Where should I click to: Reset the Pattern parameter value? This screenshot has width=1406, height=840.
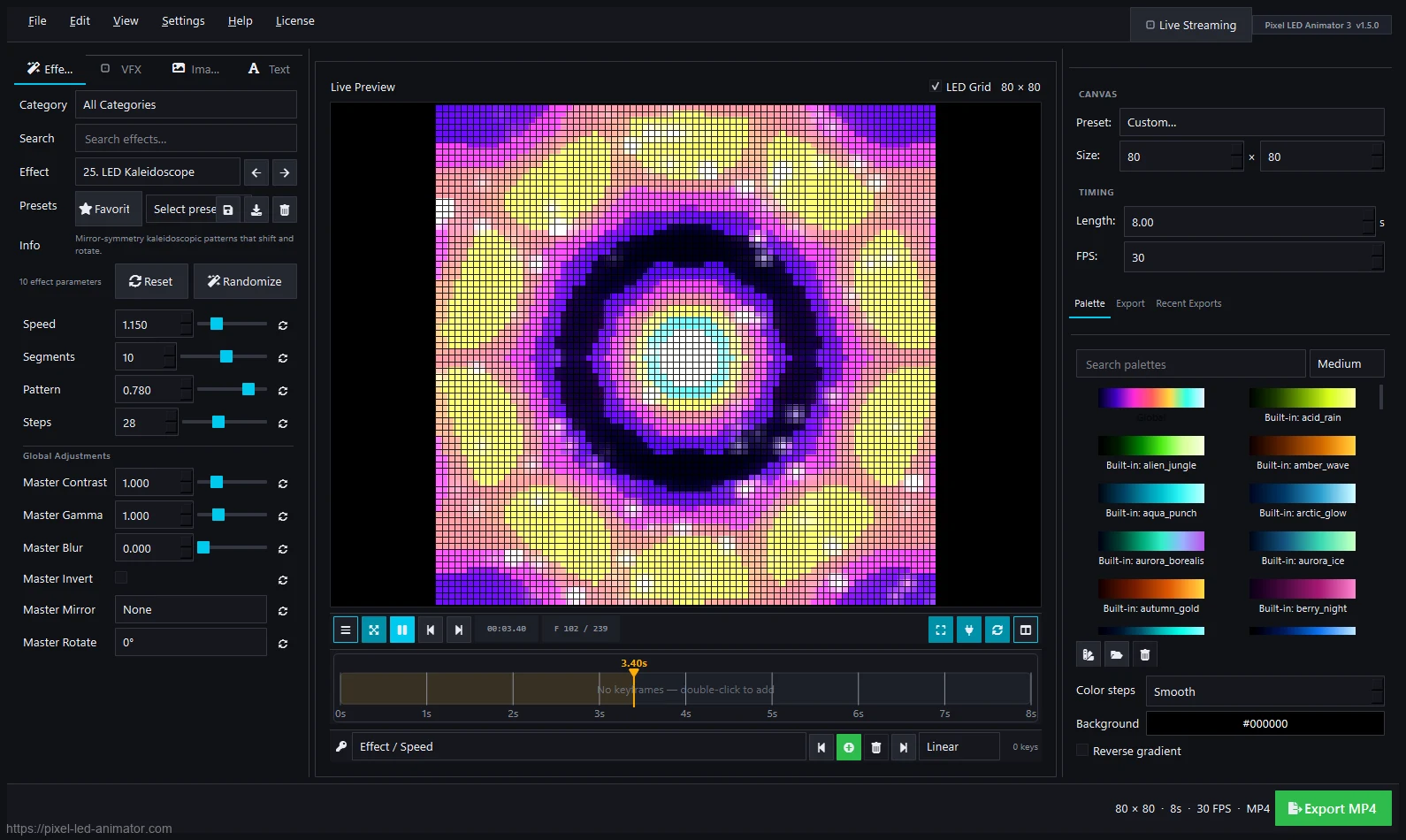pyautogui.click(x=283, y=391)
